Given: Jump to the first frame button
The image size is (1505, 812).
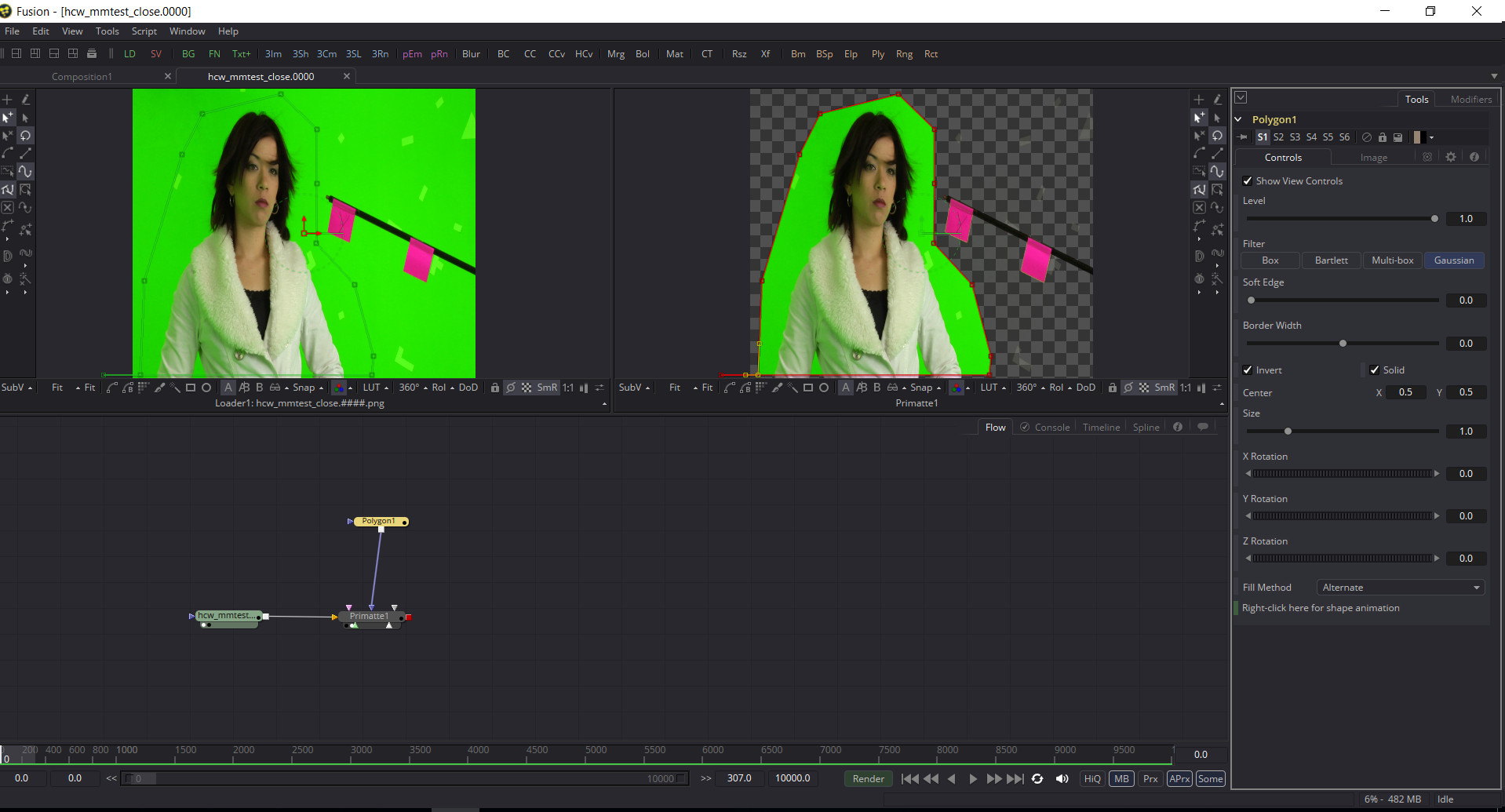Looking at the screenshot, I should 909,779.
